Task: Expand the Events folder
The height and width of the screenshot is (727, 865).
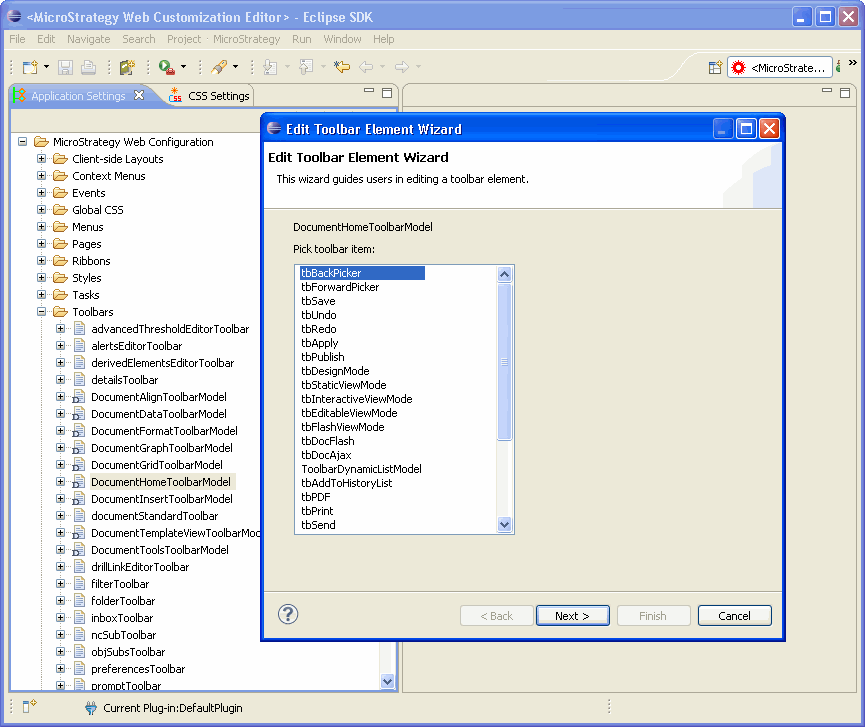Action: click(x=41, y=193)
